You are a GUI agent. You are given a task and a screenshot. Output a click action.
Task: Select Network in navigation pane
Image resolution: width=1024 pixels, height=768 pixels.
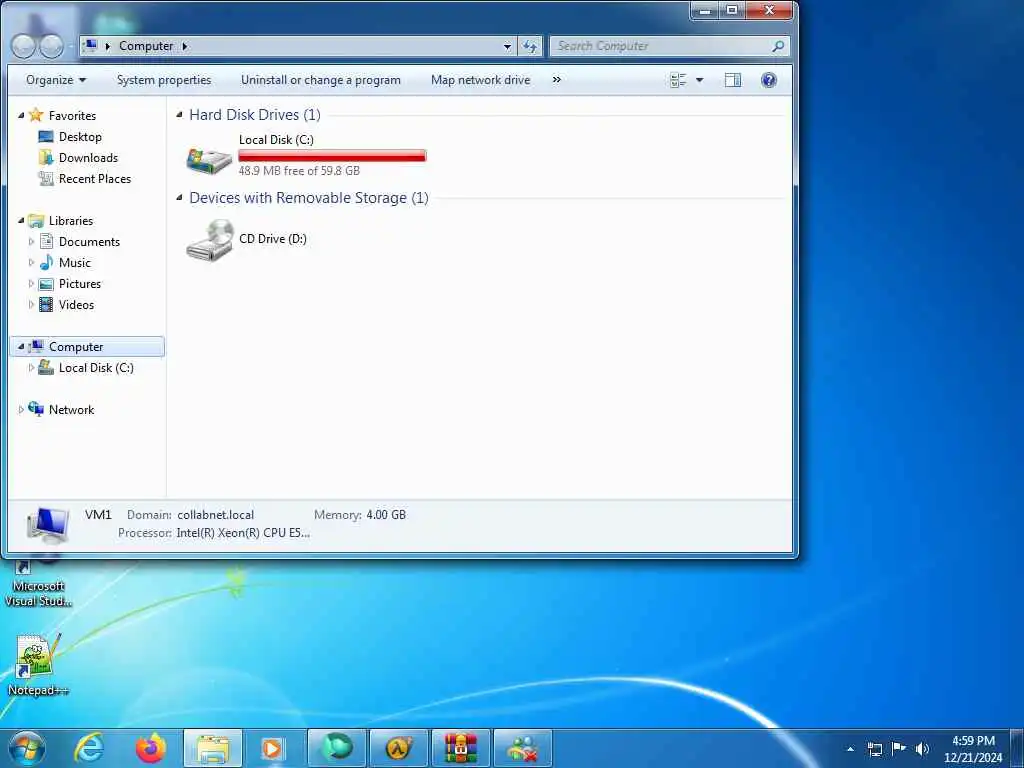coord(71,409)
